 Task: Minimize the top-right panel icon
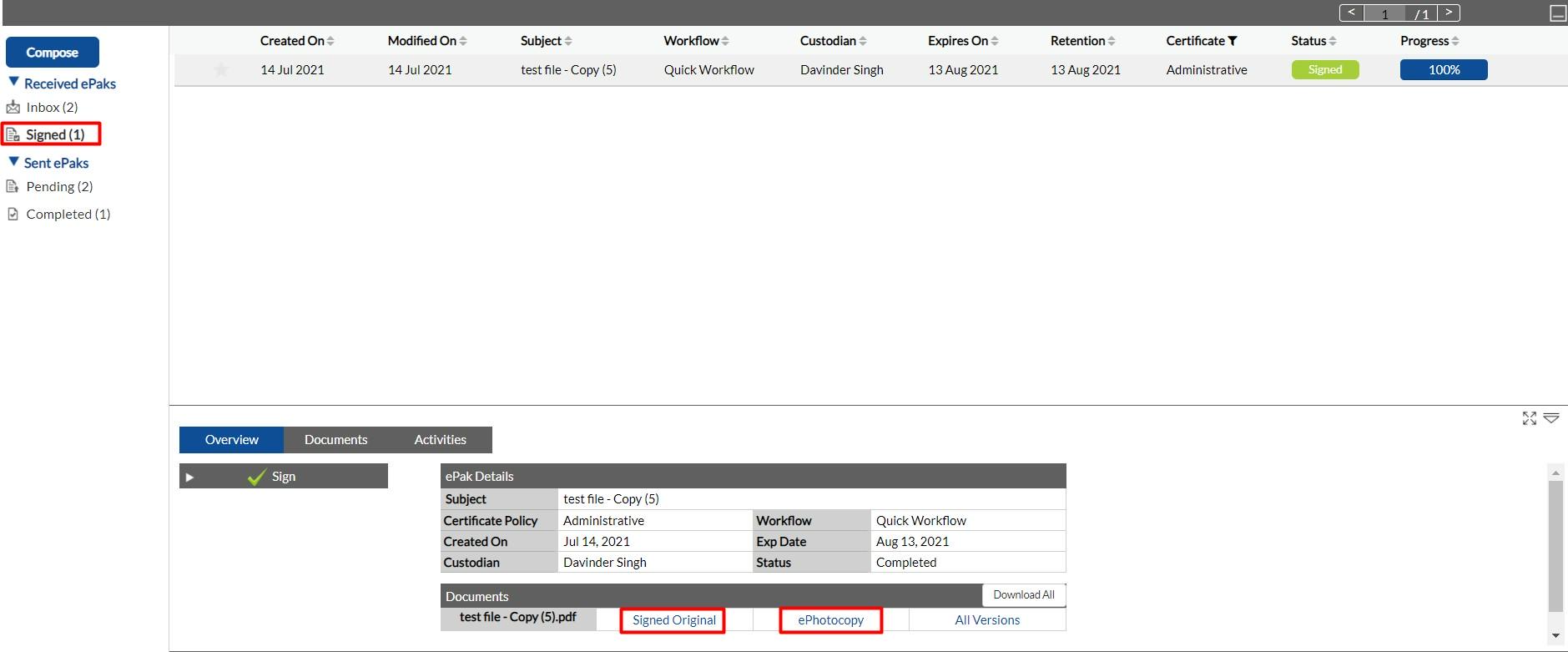click(x=1558, y=13)
